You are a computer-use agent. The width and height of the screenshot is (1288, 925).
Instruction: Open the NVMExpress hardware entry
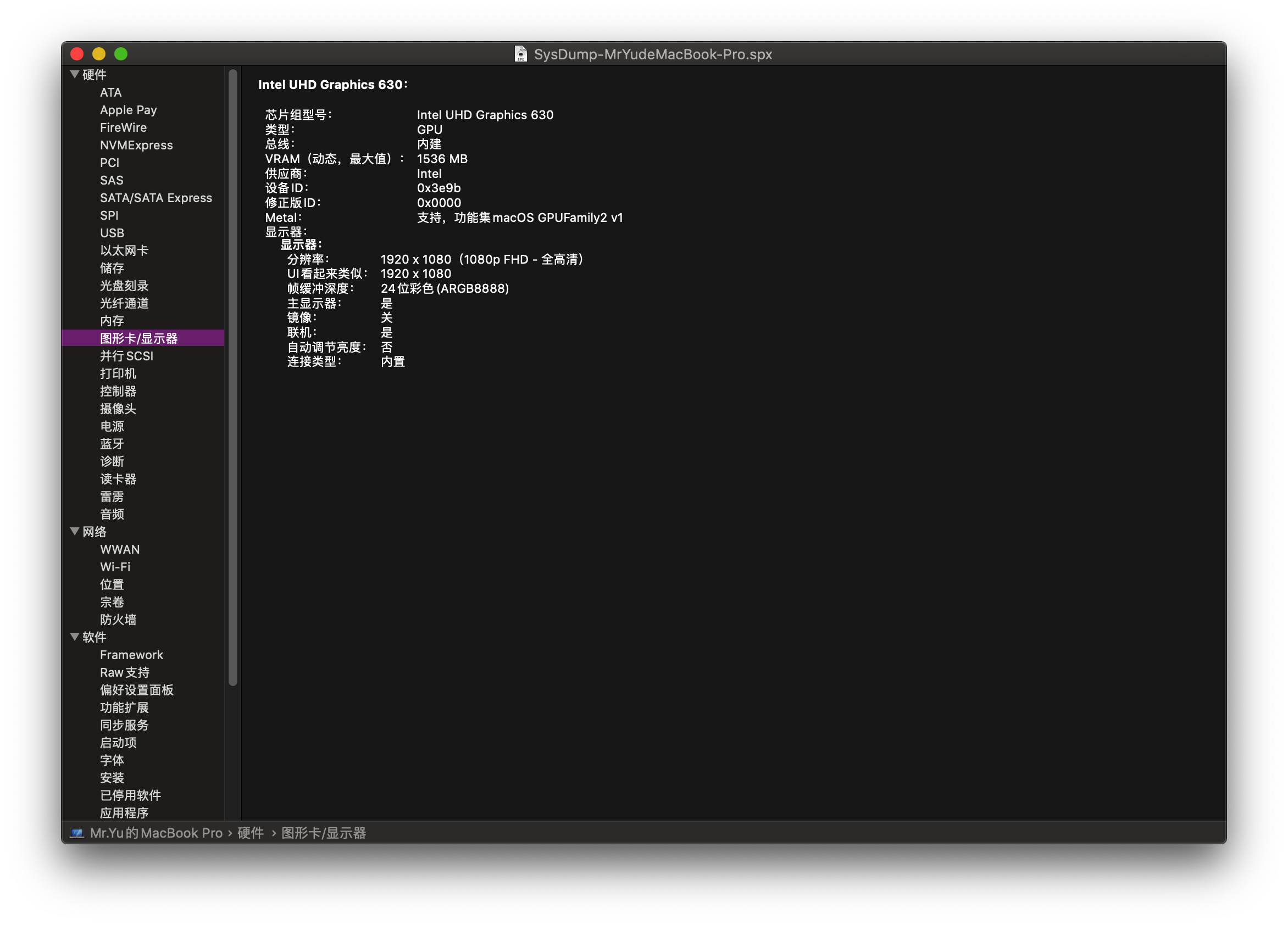coord(136,145)
